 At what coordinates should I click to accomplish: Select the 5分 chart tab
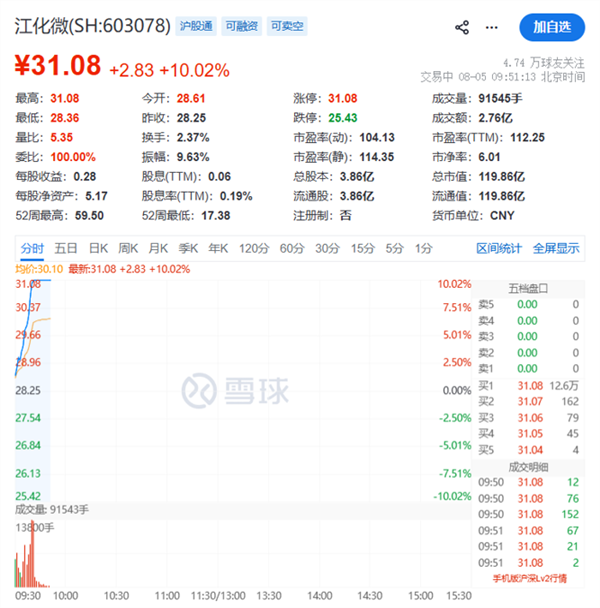[394, 248]
